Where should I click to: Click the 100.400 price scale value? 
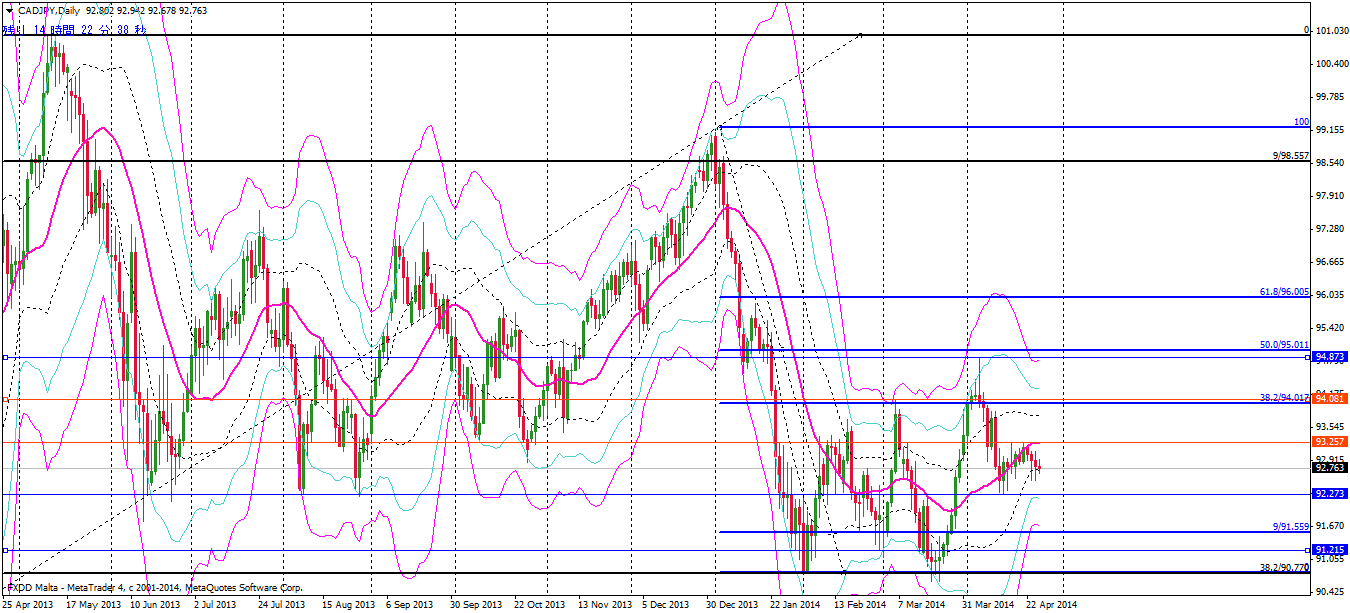(1331, 64)
